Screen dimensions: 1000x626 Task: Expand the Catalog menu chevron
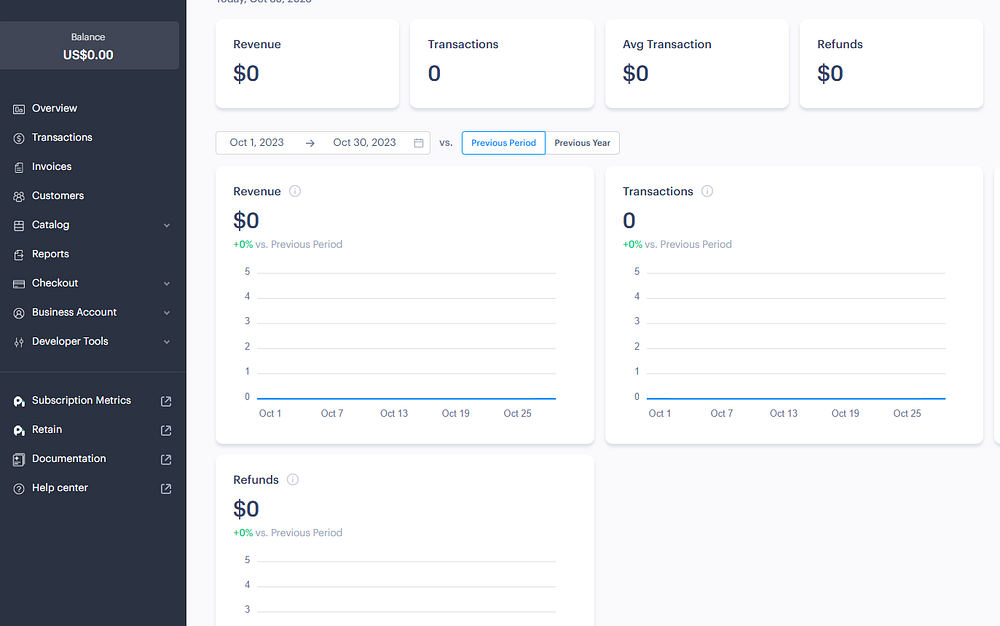[167, 226]
